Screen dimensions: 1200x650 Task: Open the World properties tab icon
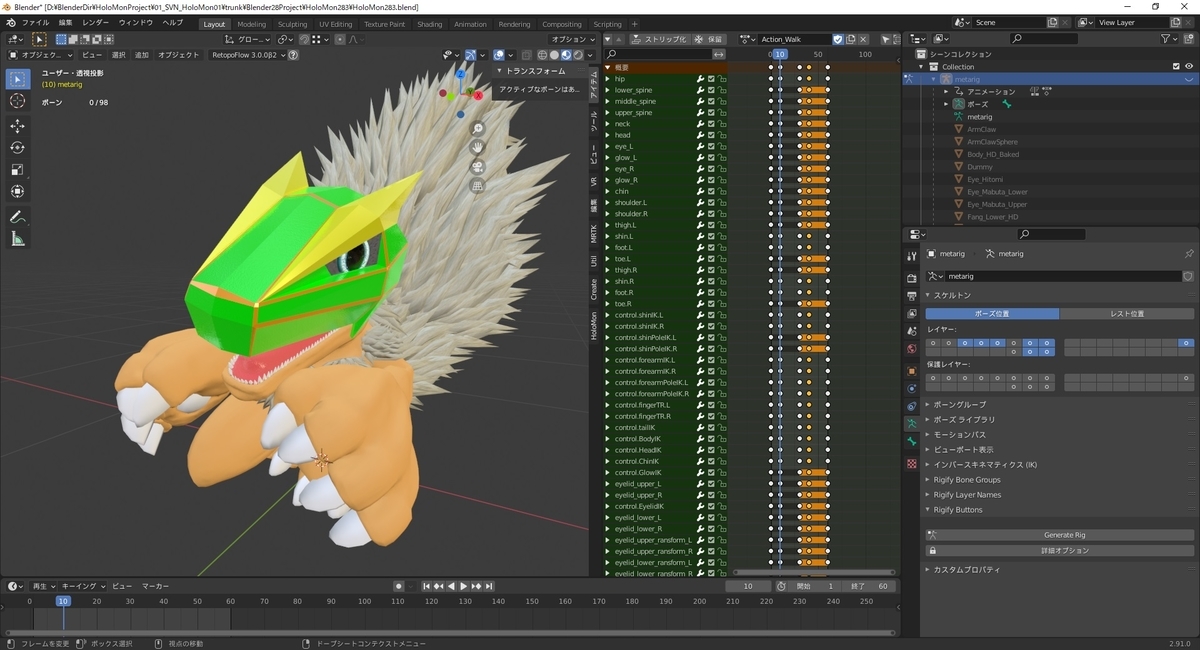coord(912,349)
